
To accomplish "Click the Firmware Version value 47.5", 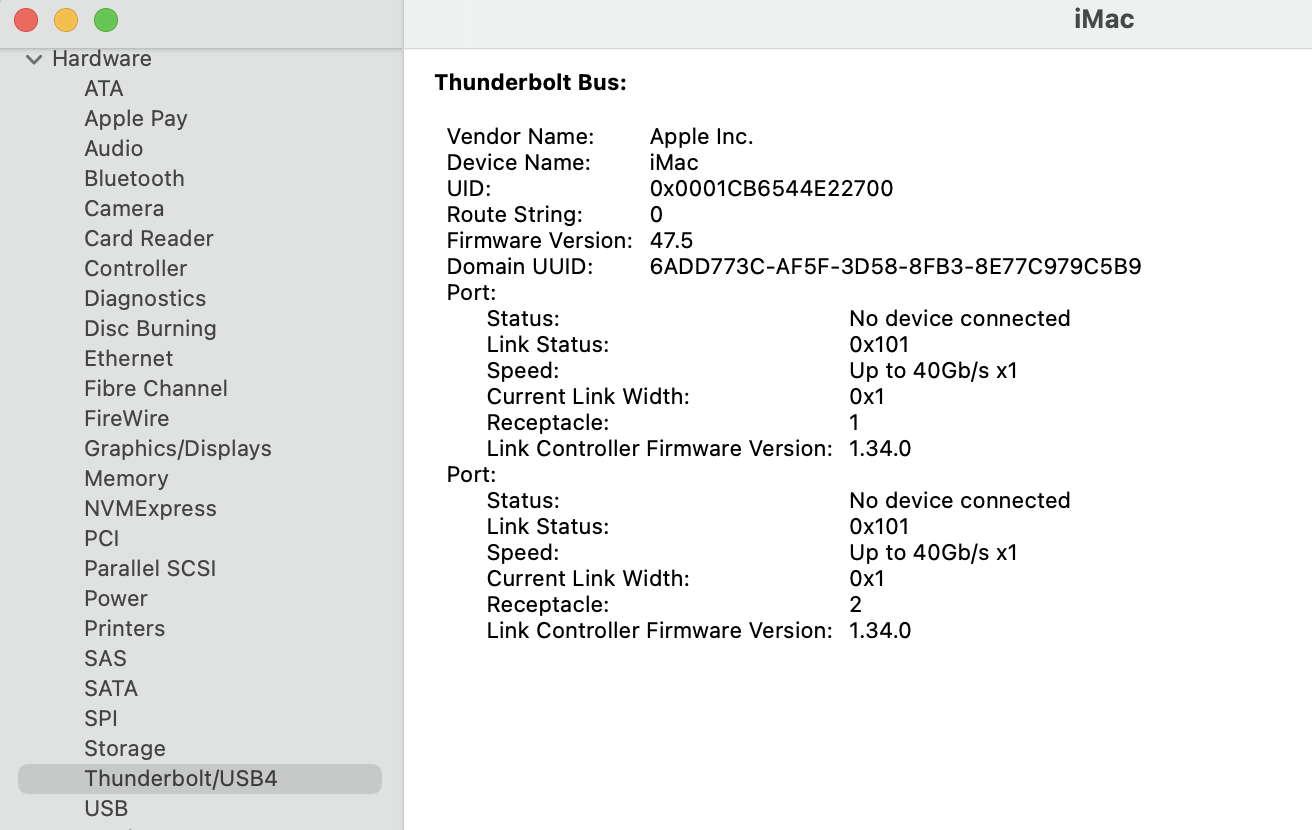I will 671,241.
